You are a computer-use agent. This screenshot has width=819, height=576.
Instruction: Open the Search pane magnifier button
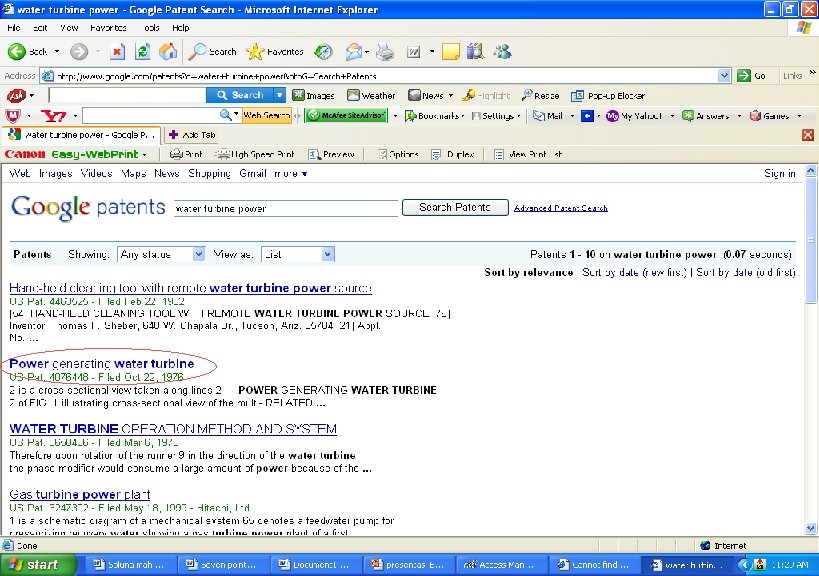tap(213, 51)
